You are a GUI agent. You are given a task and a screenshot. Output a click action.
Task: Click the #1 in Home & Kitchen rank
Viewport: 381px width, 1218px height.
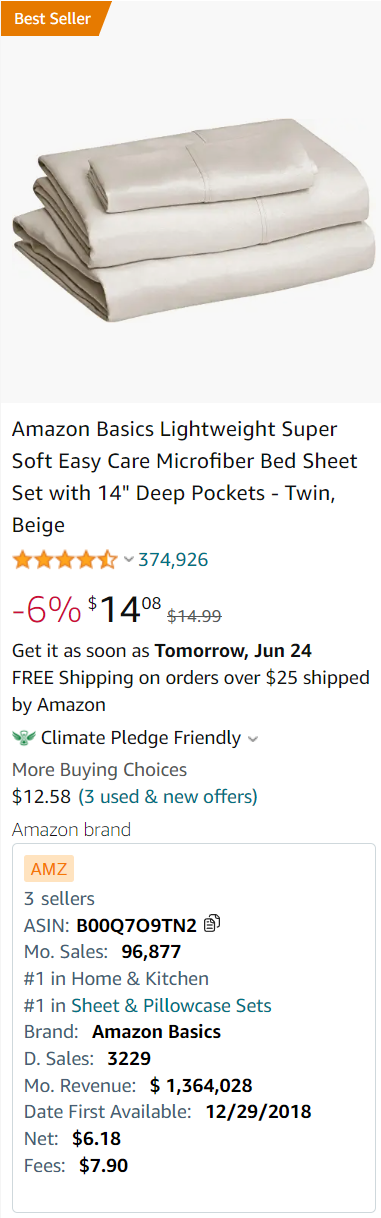116,979
